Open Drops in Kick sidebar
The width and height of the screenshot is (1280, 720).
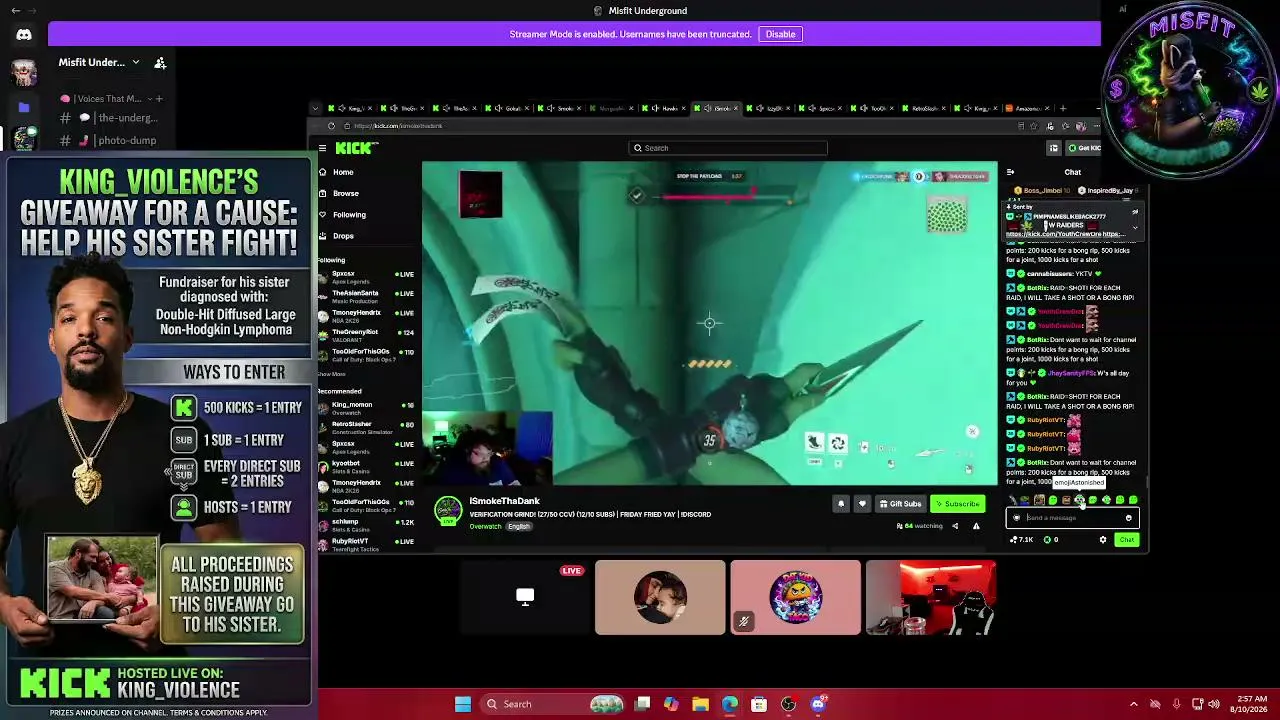coord(343,236)
